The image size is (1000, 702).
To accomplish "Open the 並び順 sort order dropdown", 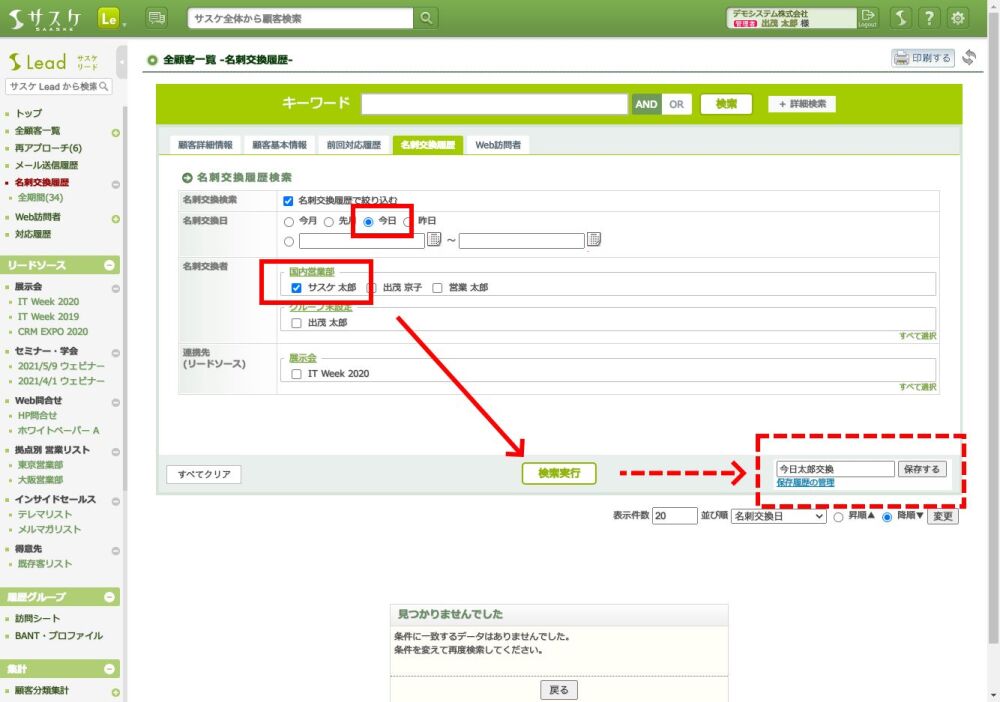I will (778, 517).
